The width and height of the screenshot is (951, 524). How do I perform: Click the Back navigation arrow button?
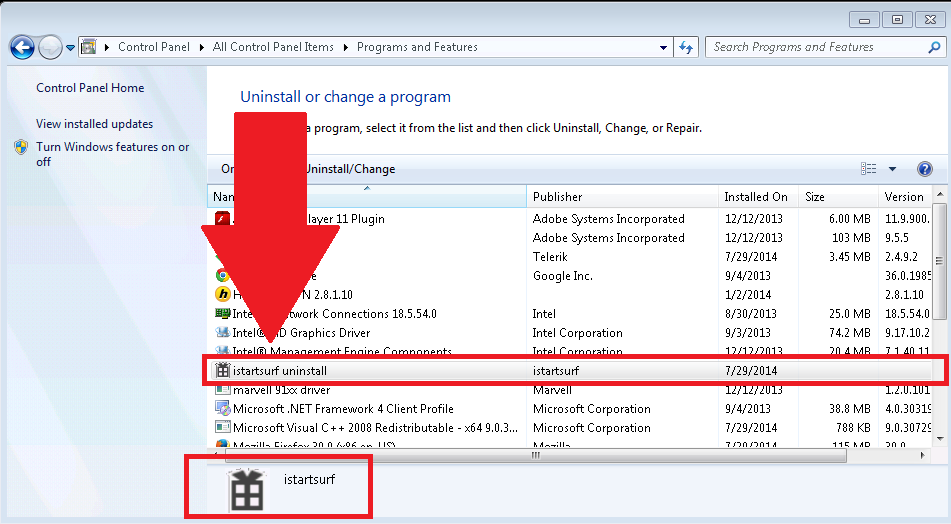click(x=22, y=47)
